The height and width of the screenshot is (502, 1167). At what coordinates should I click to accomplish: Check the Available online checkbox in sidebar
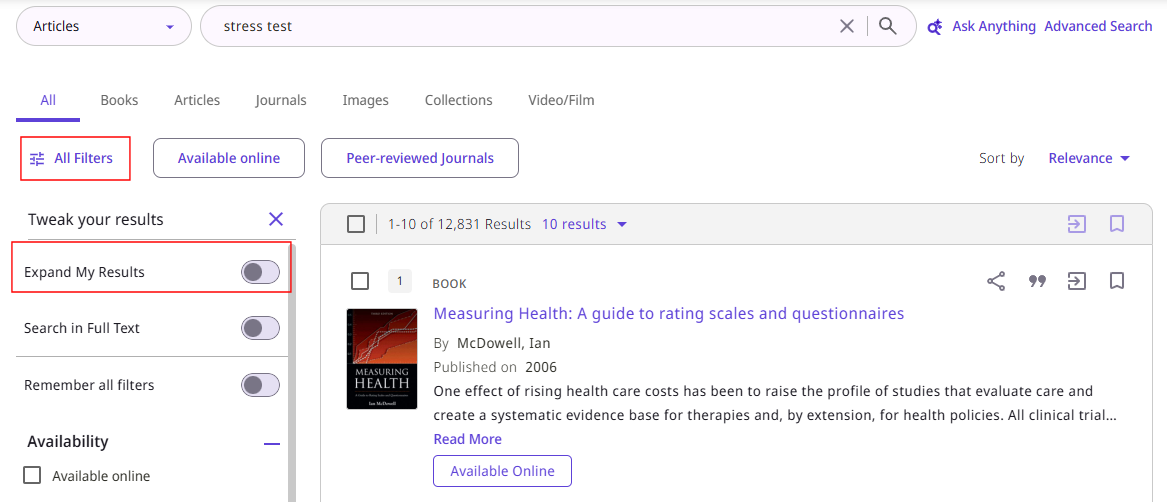pyautogui.click(x=33, y=475)
